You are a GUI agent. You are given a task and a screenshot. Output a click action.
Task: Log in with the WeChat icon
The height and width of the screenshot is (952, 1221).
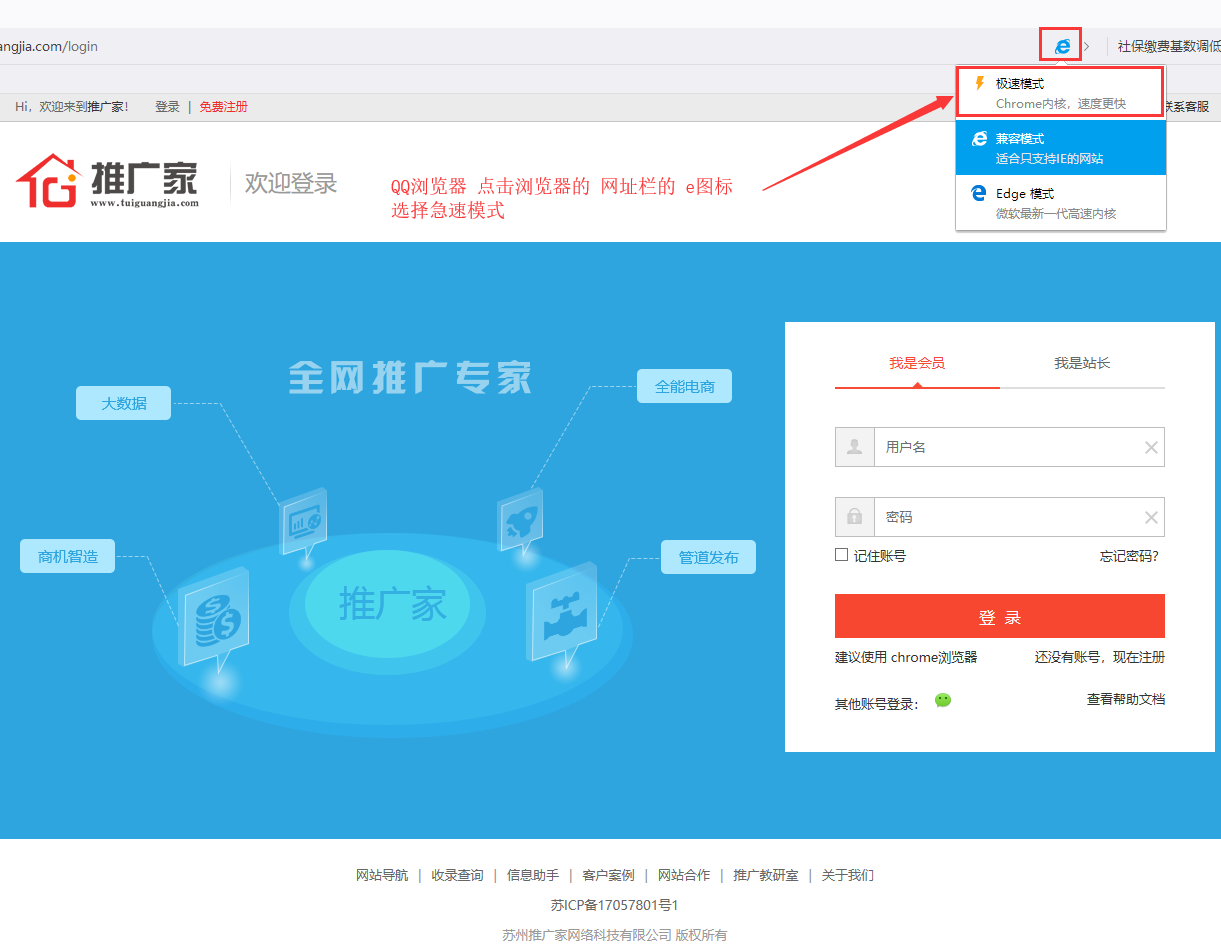[943, 700]
